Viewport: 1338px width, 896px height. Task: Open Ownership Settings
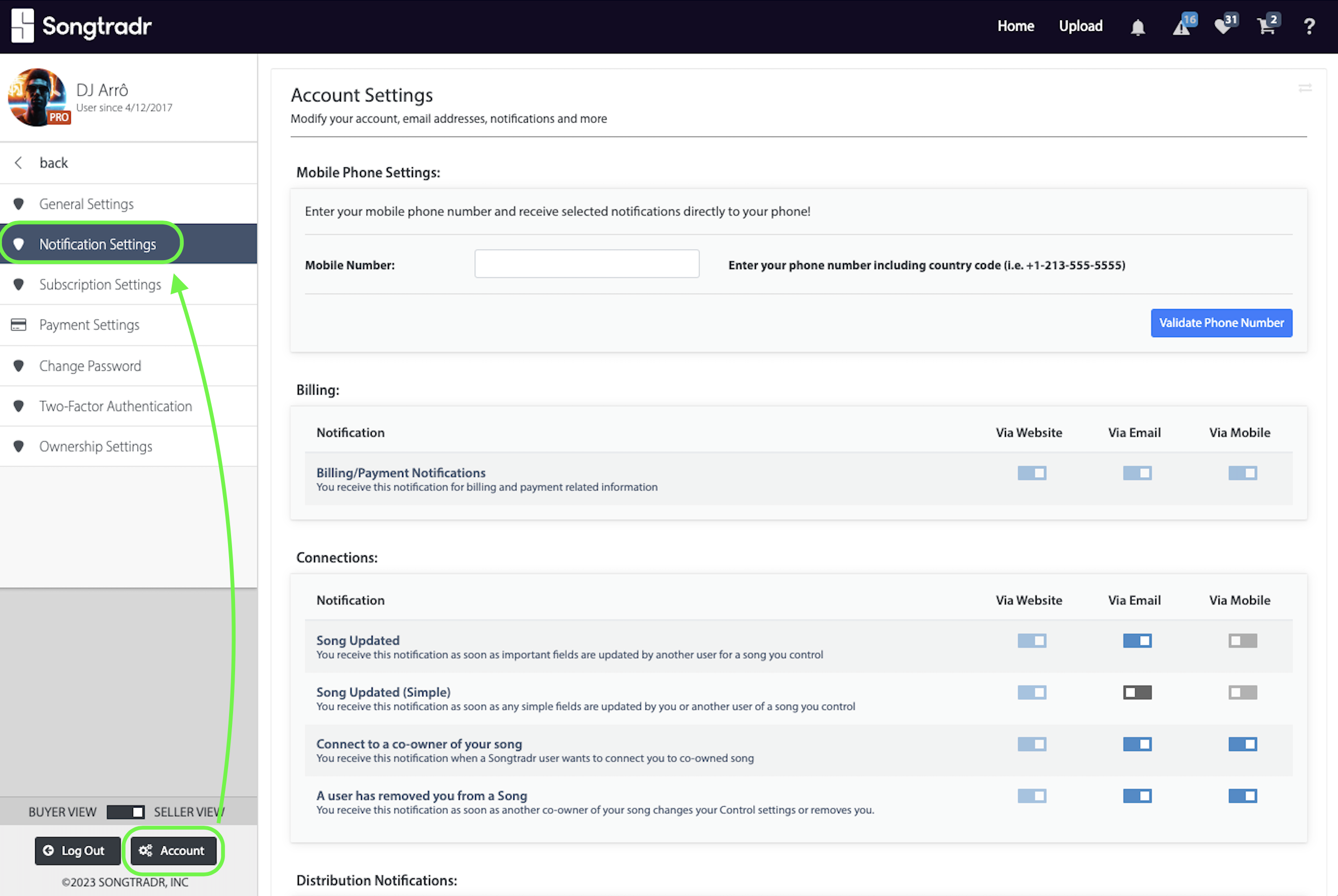coord(129,447)
